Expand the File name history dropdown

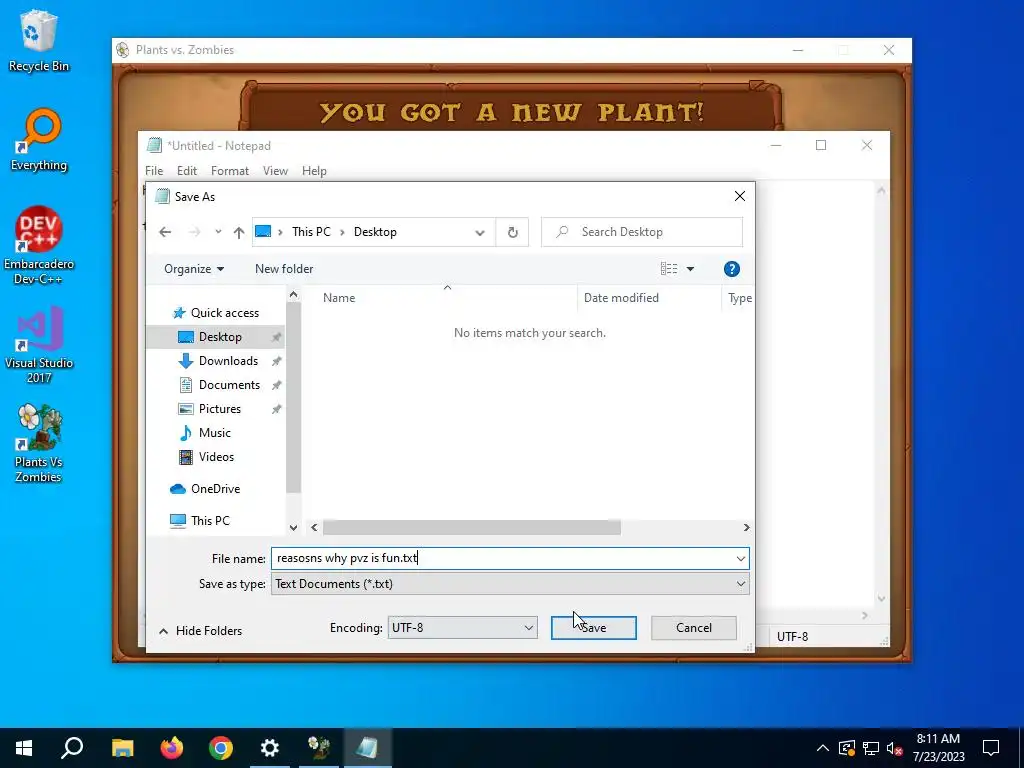(x=741, y=558)
